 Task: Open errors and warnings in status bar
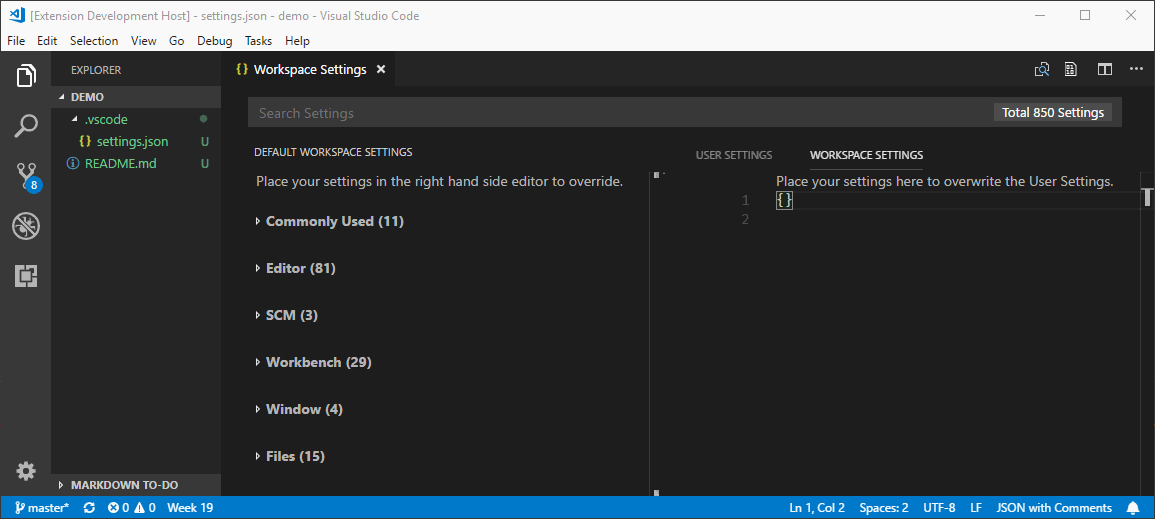[x=132, y=507]
